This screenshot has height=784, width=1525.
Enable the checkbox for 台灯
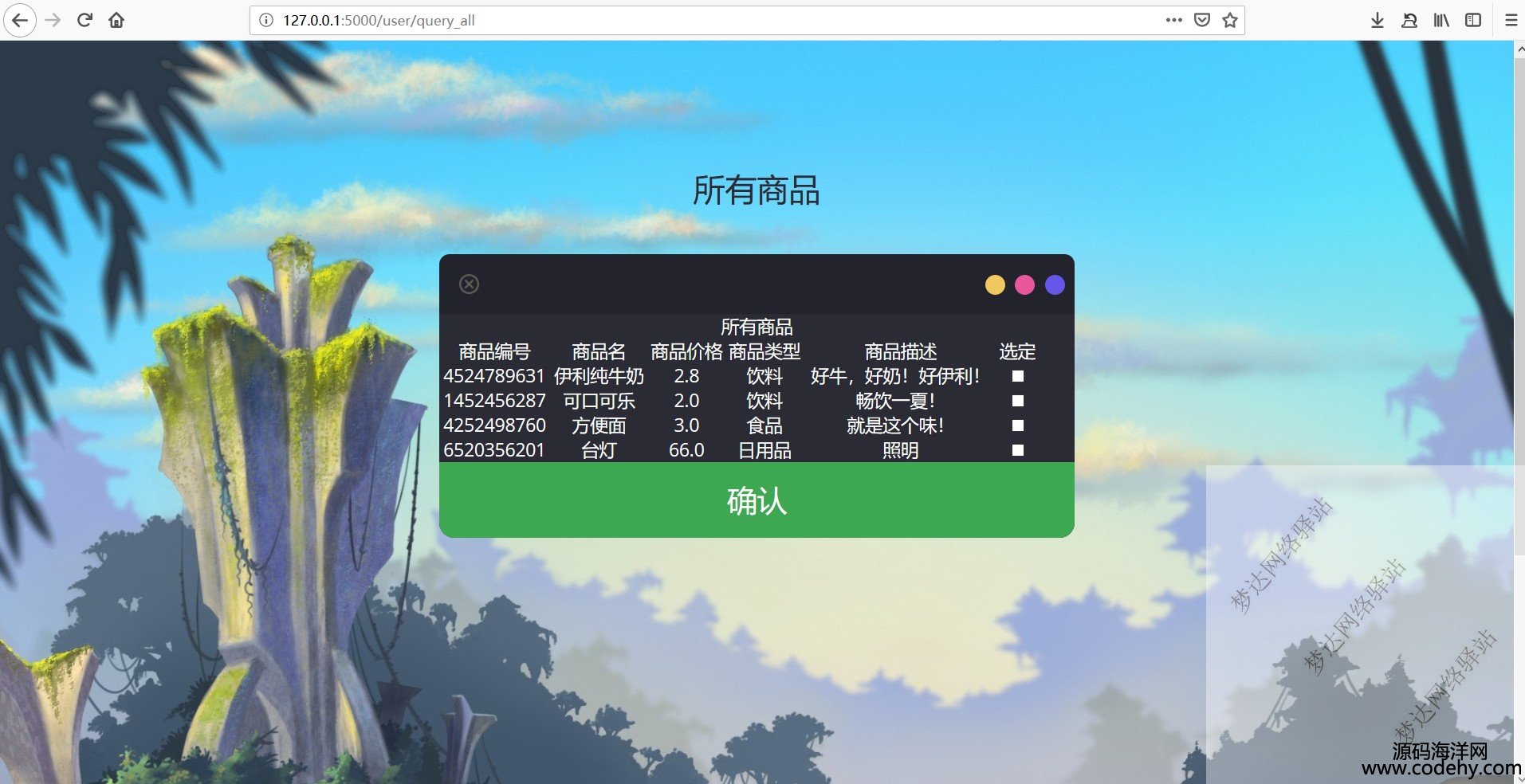pyautogui.click(x=1018, y=450)
